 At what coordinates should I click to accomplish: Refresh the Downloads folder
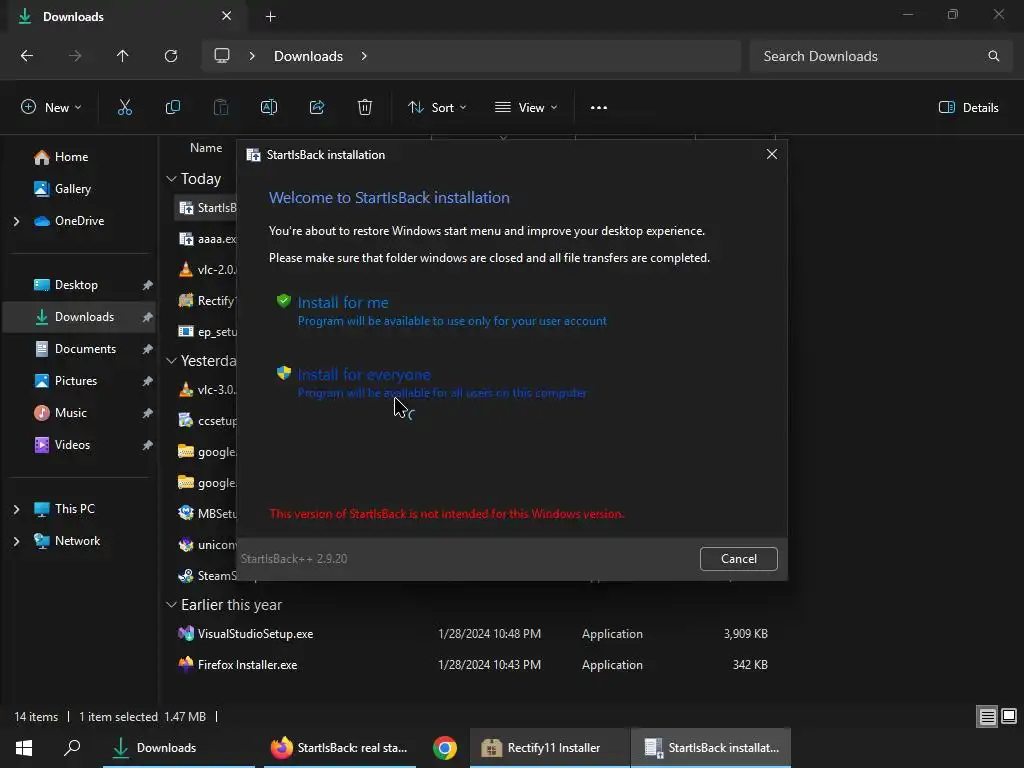(x=171, y=56)
